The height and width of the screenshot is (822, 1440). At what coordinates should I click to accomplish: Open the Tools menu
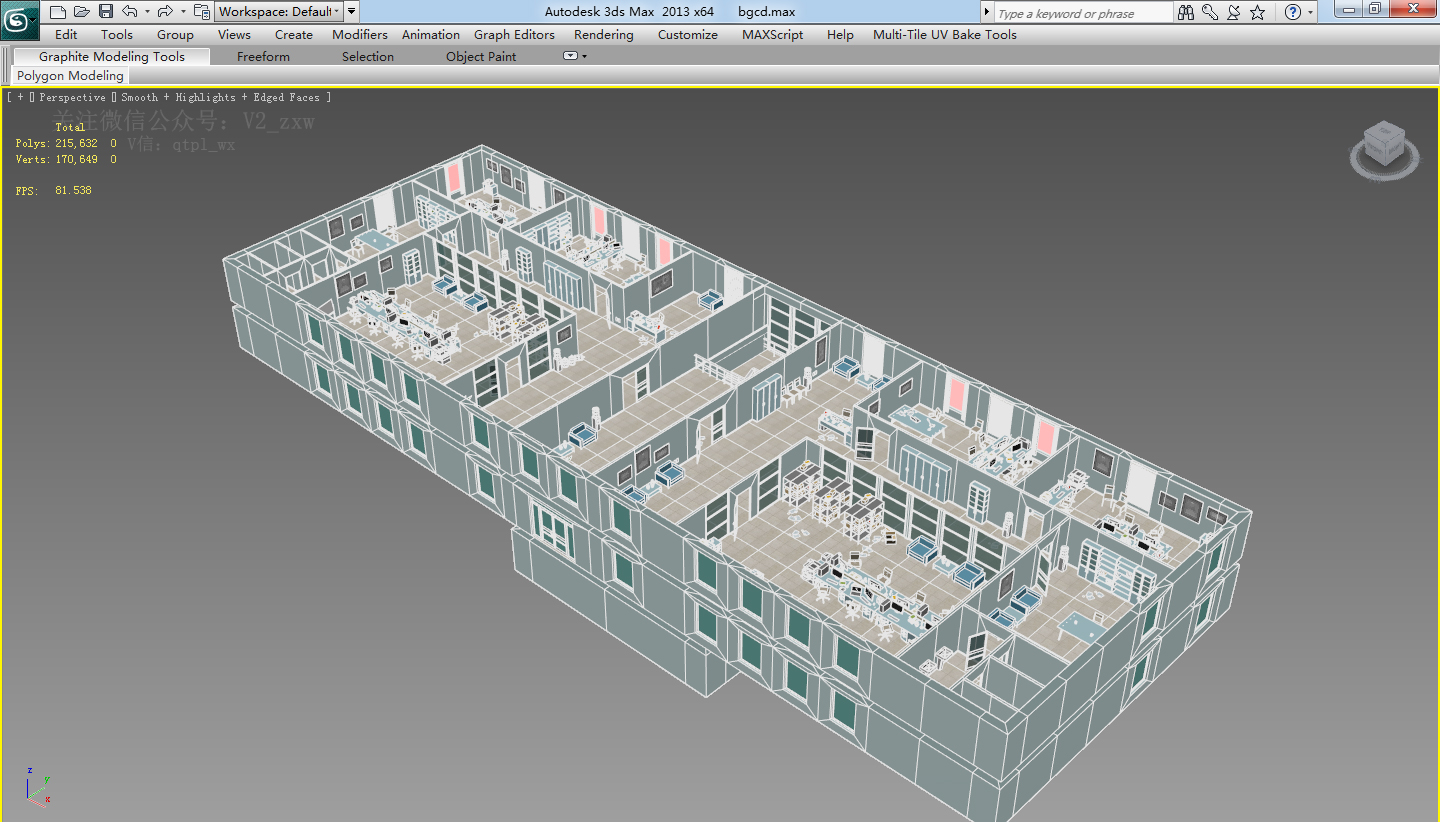tap(117, 34)
